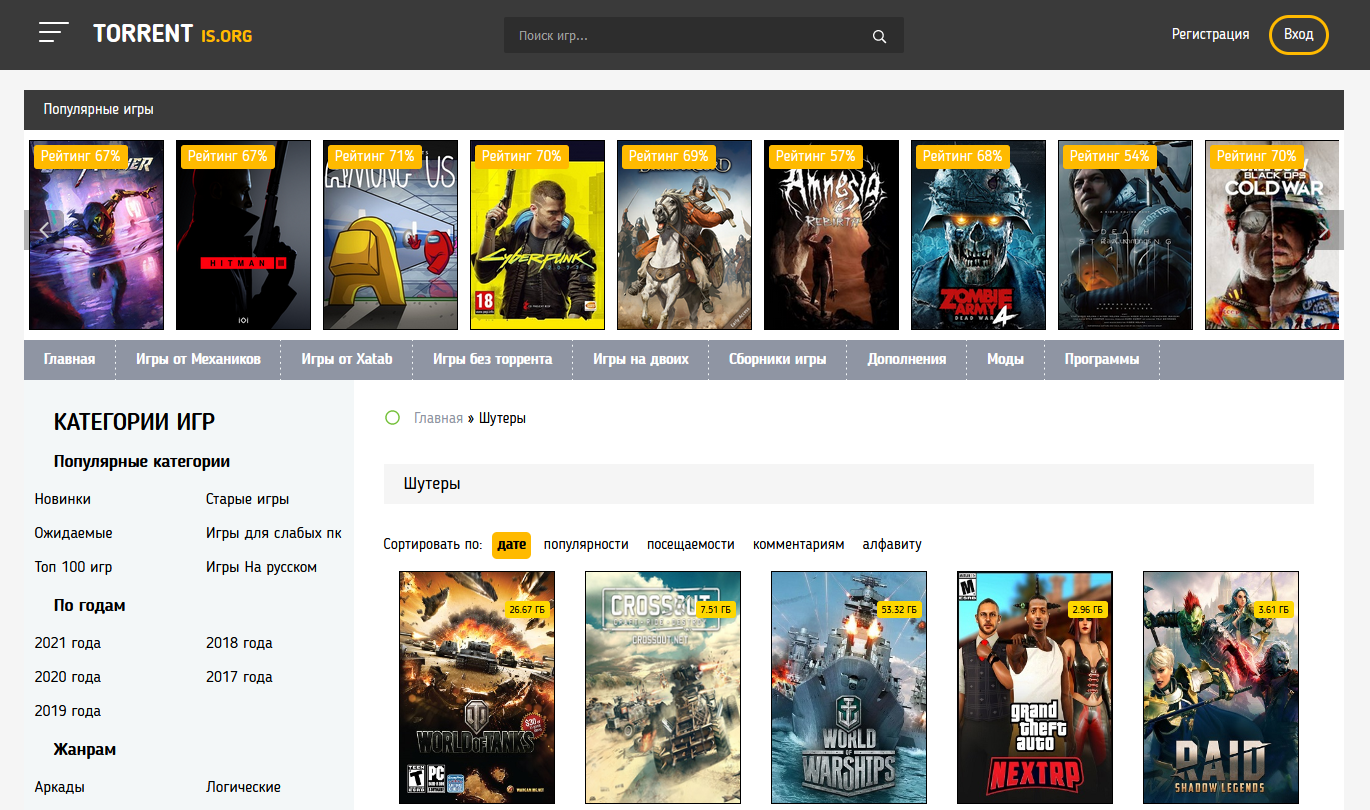The image size is (1370, 810).
Task: Click the Рейтинг 71% badge
Action: click(x=374, y=156)
